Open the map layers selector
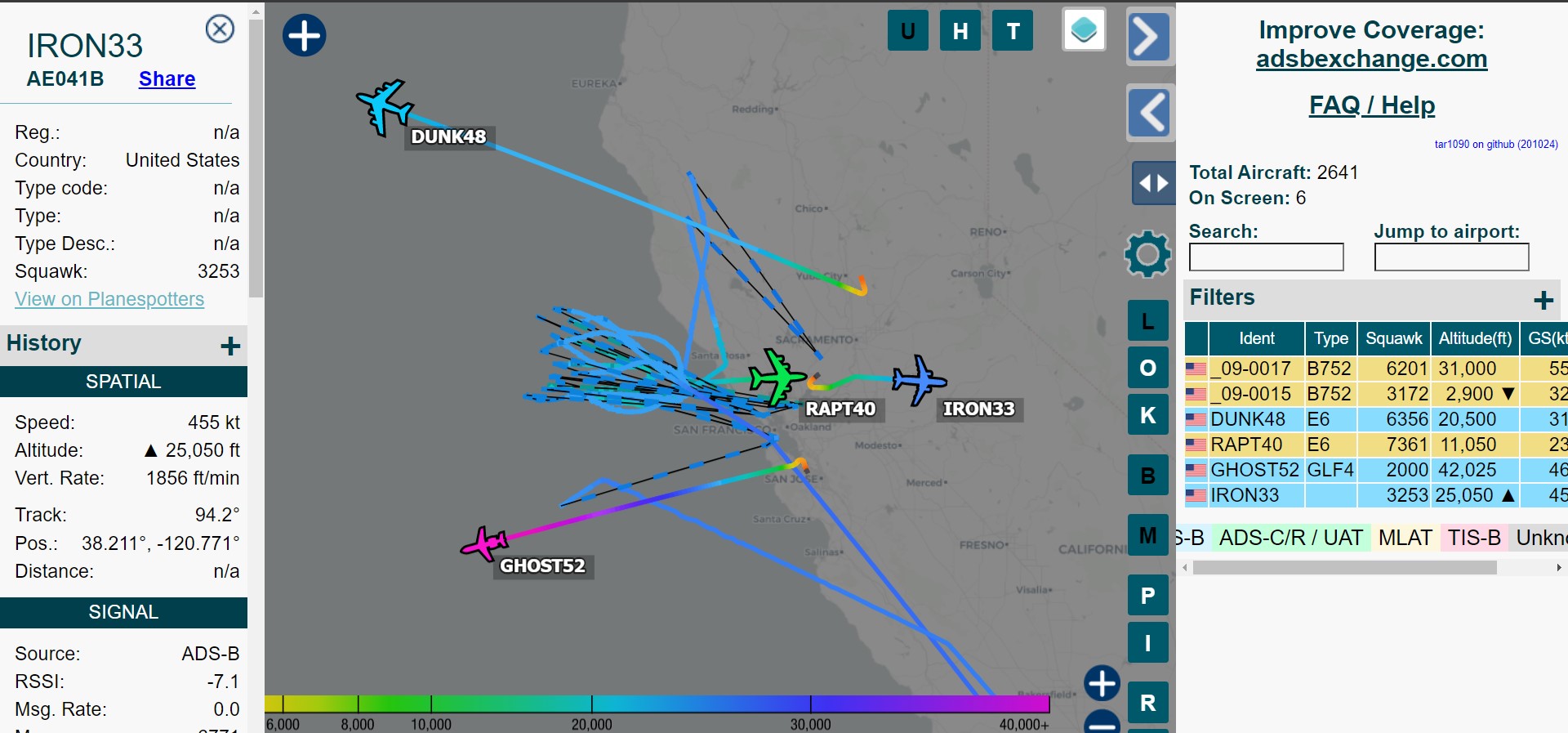1568x733 pixels. click(1084, 30)
